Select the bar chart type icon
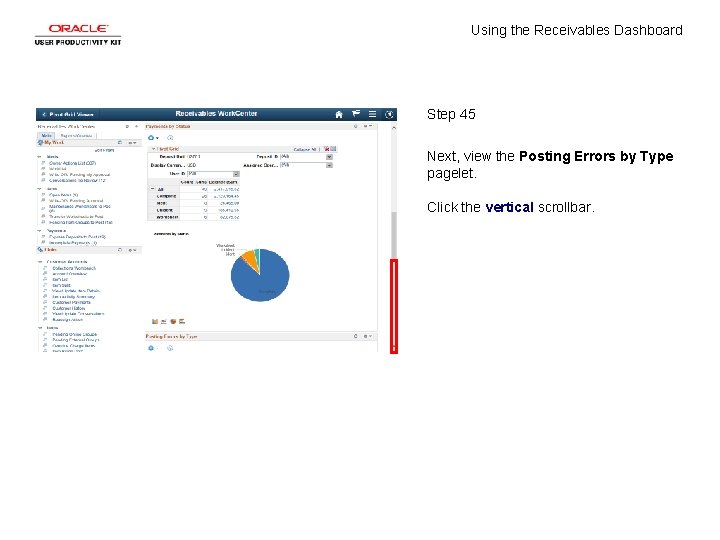 pyautogui.click(x=155, y=321)
